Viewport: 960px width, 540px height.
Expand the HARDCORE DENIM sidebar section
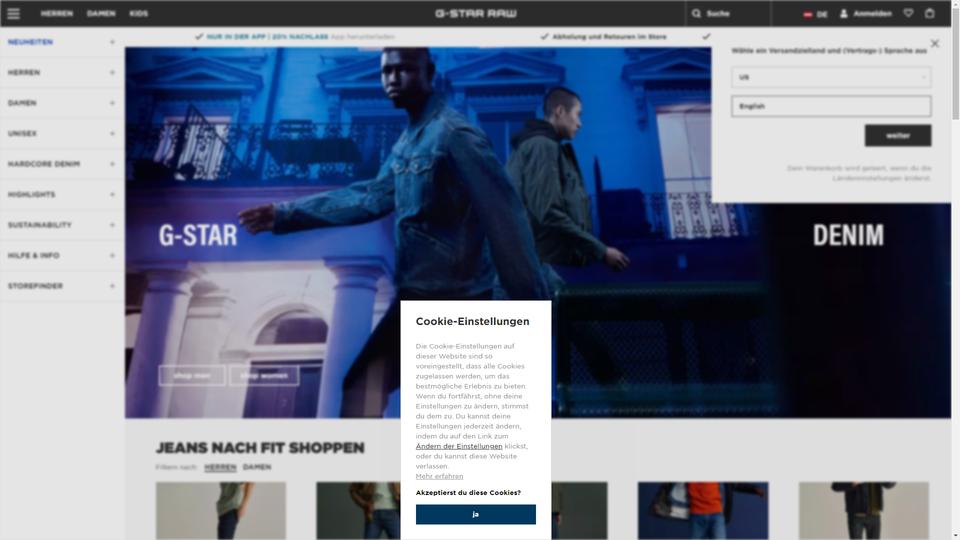(112, 164)
